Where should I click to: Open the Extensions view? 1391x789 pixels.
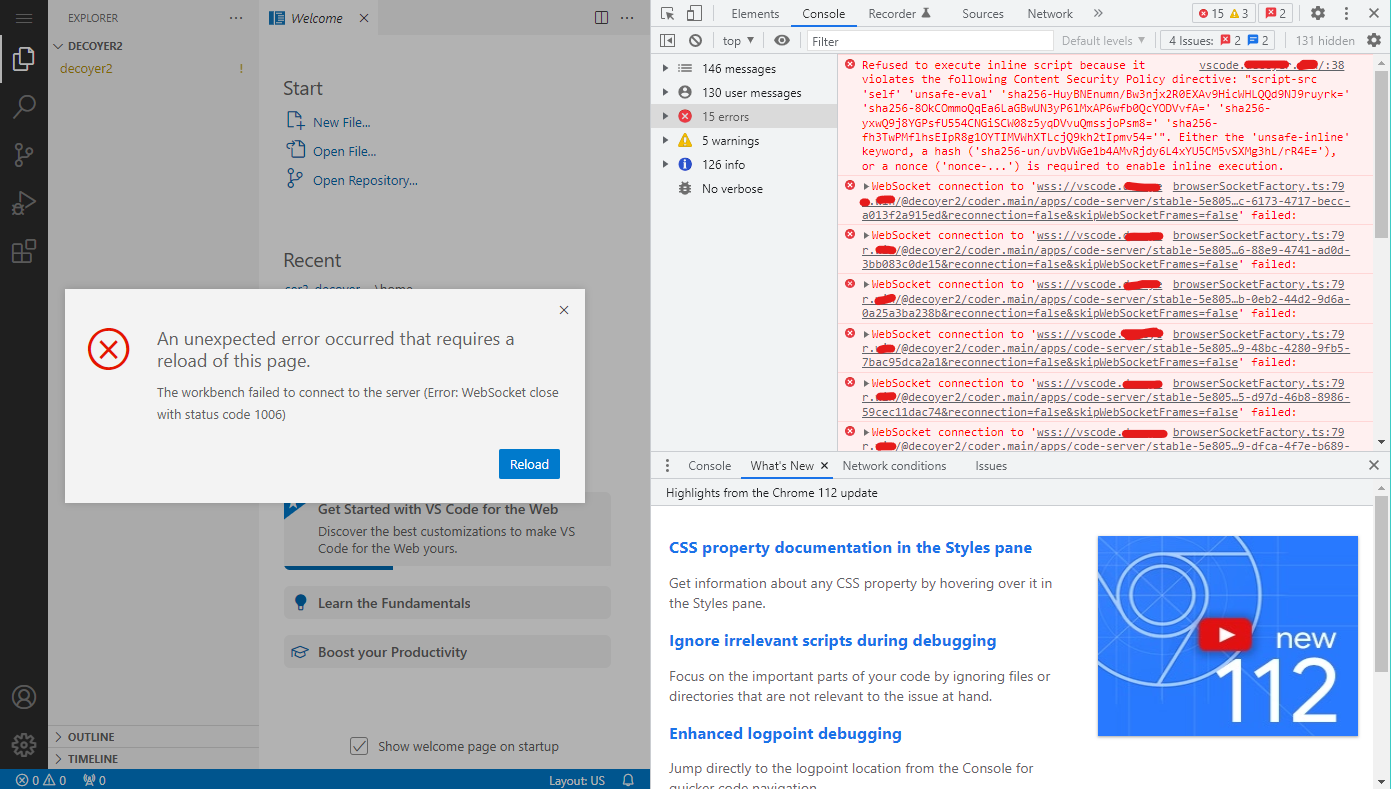24,251
